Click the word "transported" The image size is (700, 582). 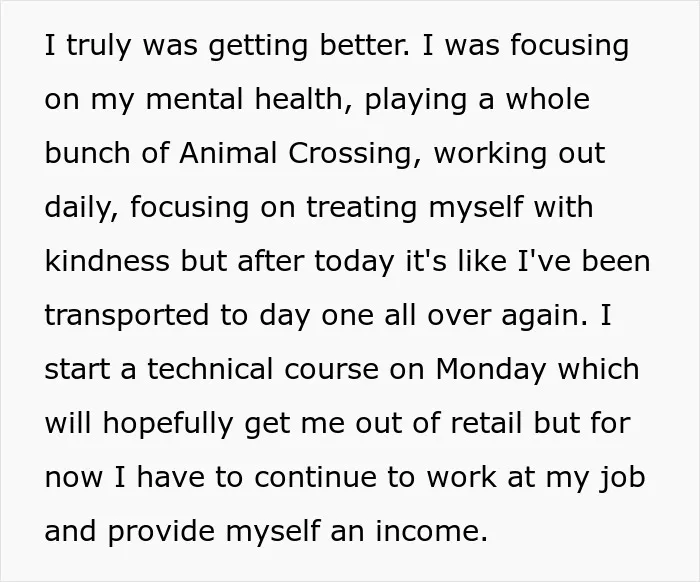click(x=127, y=316)
